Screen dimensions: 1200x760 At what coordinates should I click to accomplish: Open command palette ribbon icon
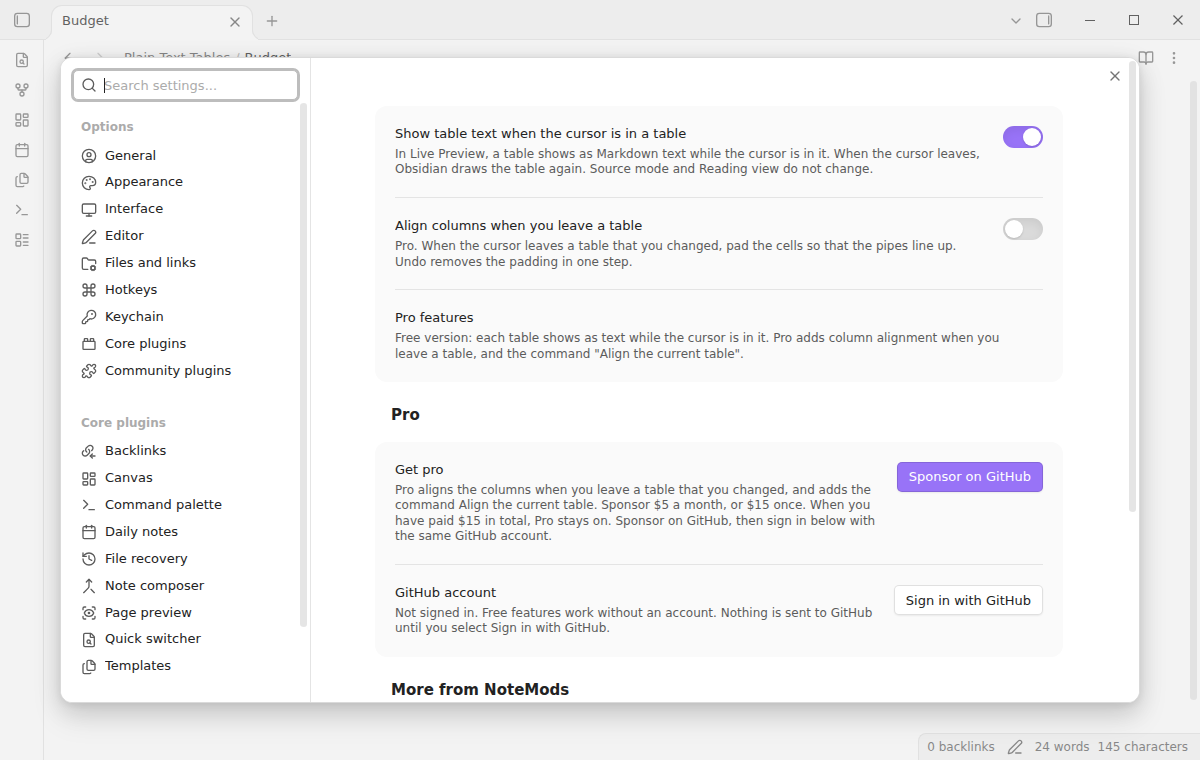coord(22,210)
